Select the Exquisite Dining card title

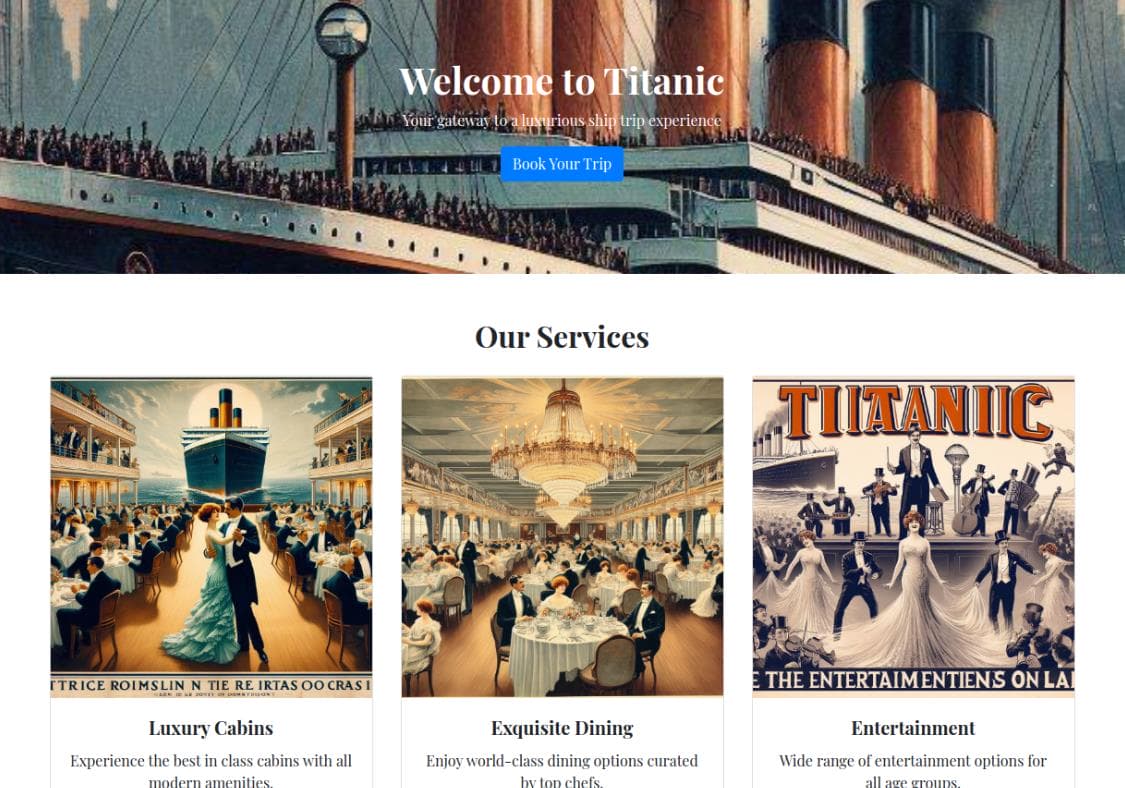pyautogui.click(x=562, y=728)
